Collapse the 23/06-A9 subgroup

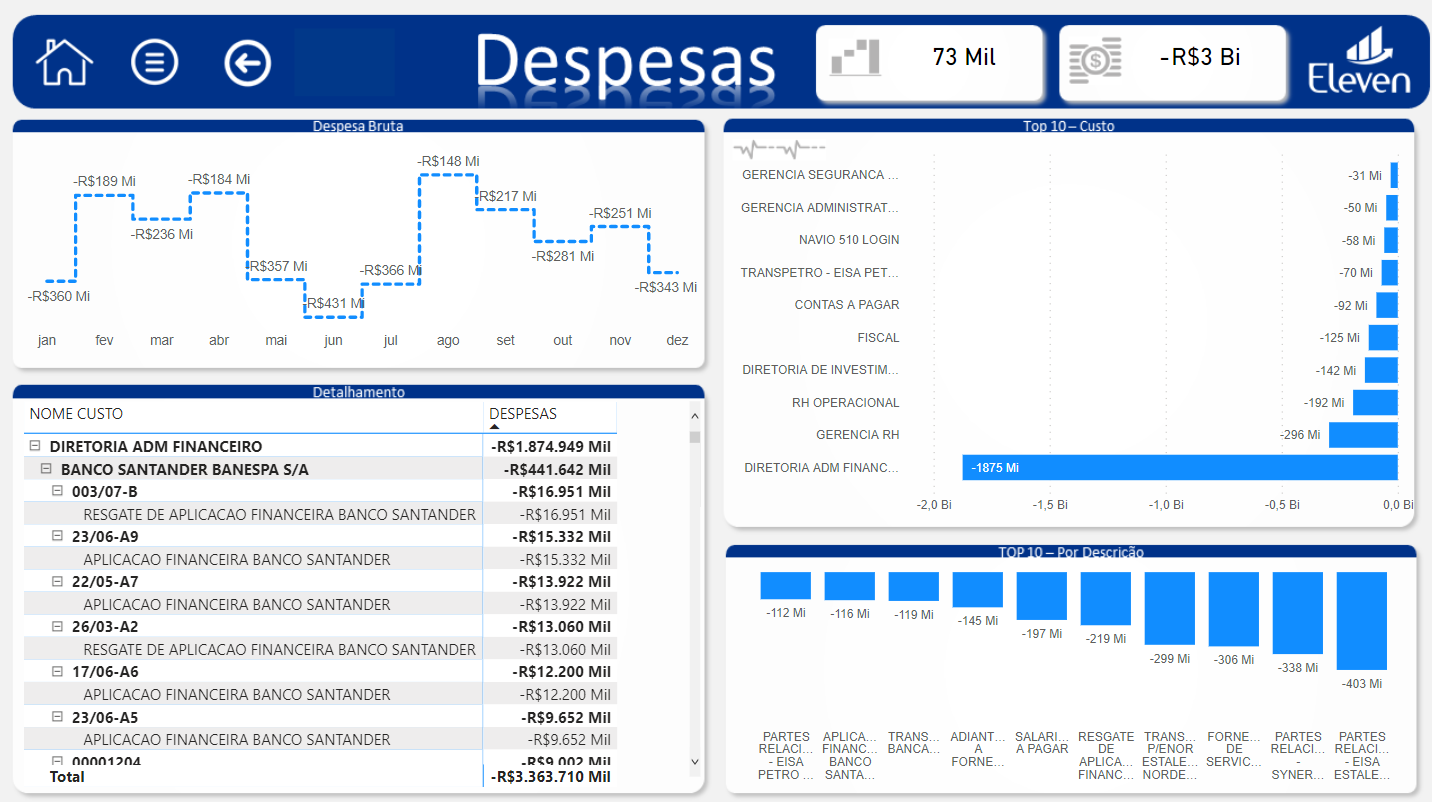[x=59, y=536]
